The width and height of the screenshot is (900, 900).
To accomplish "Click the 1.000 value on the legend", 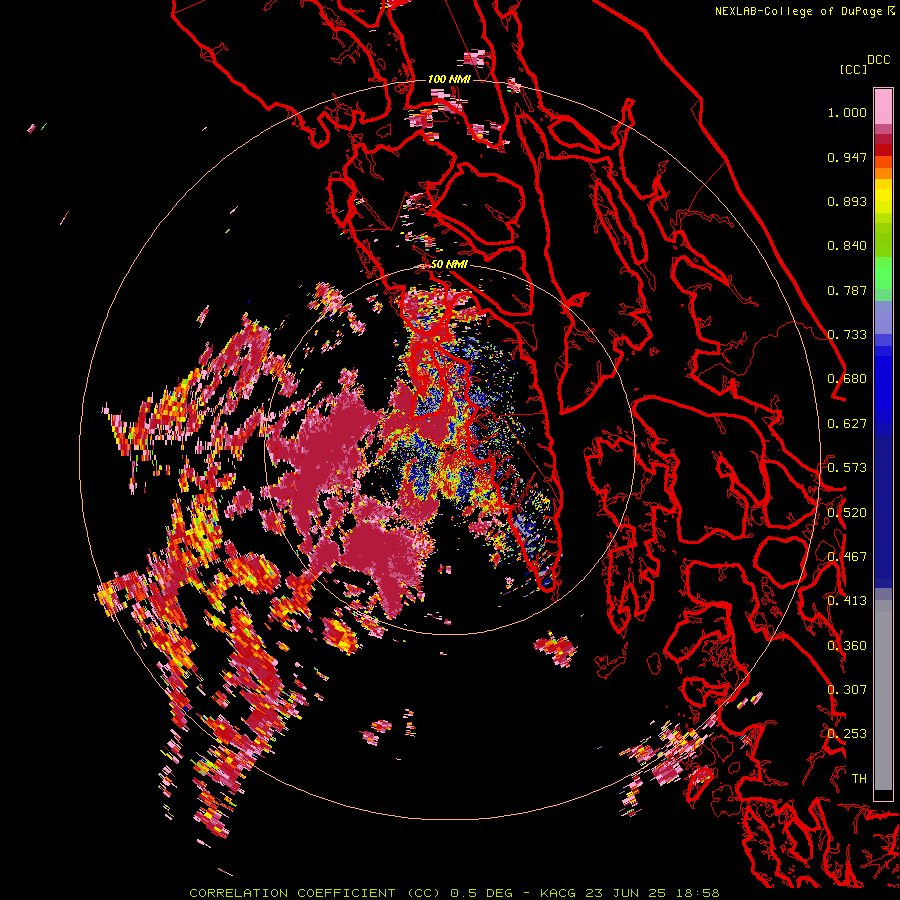I will 847,112.
